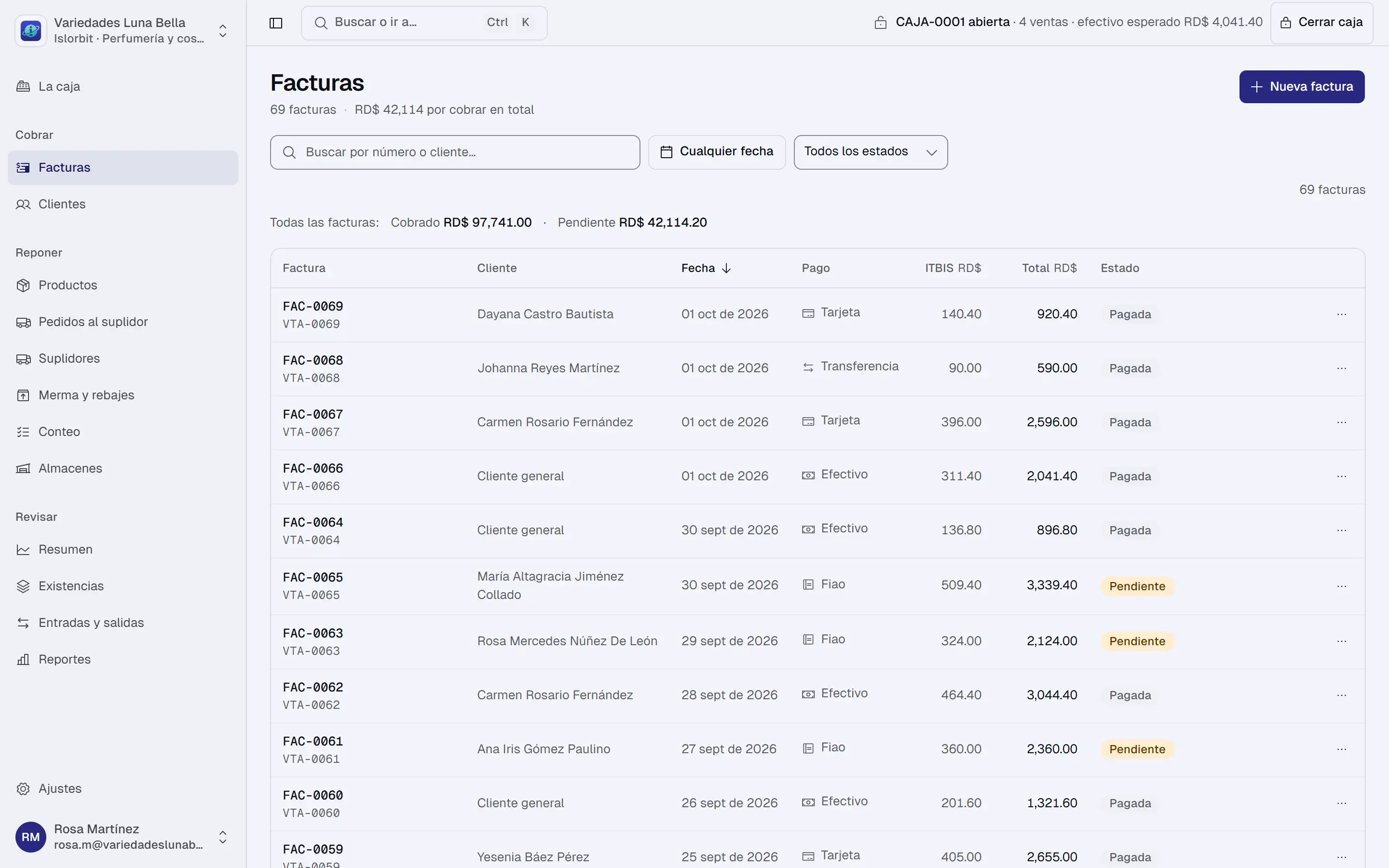Screen dimensions: 1389x868
Task: Expand the Rosa Martínez user menu
Action: point(223,837)
